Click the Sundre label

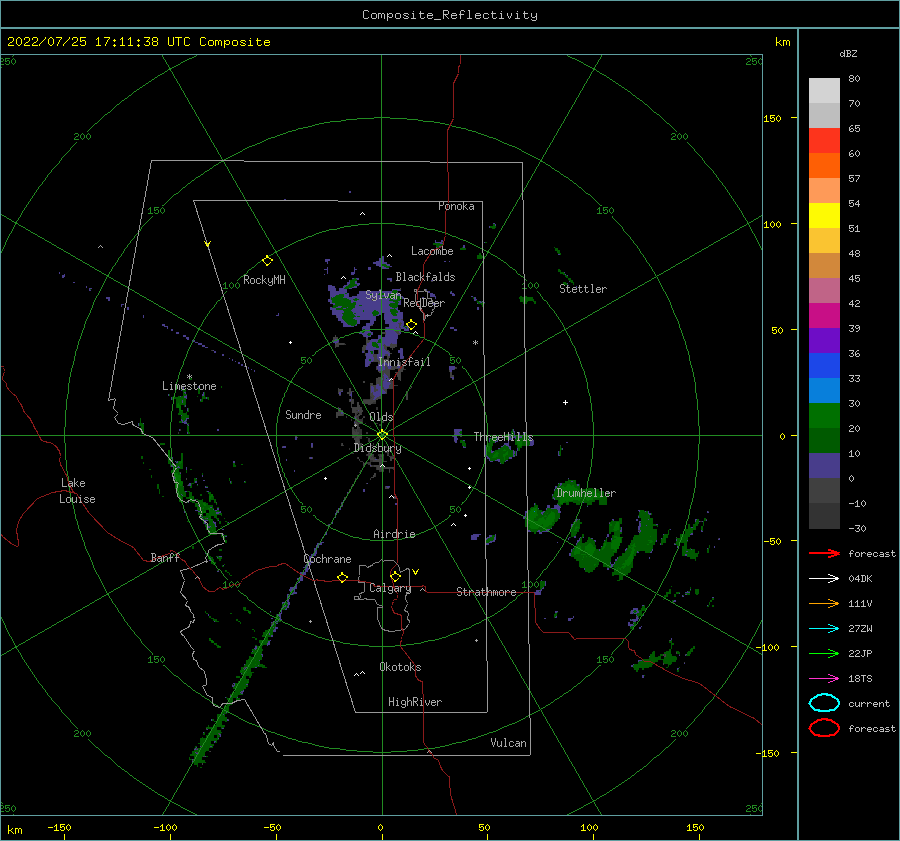pyautogui.click(x=303, y=414)
